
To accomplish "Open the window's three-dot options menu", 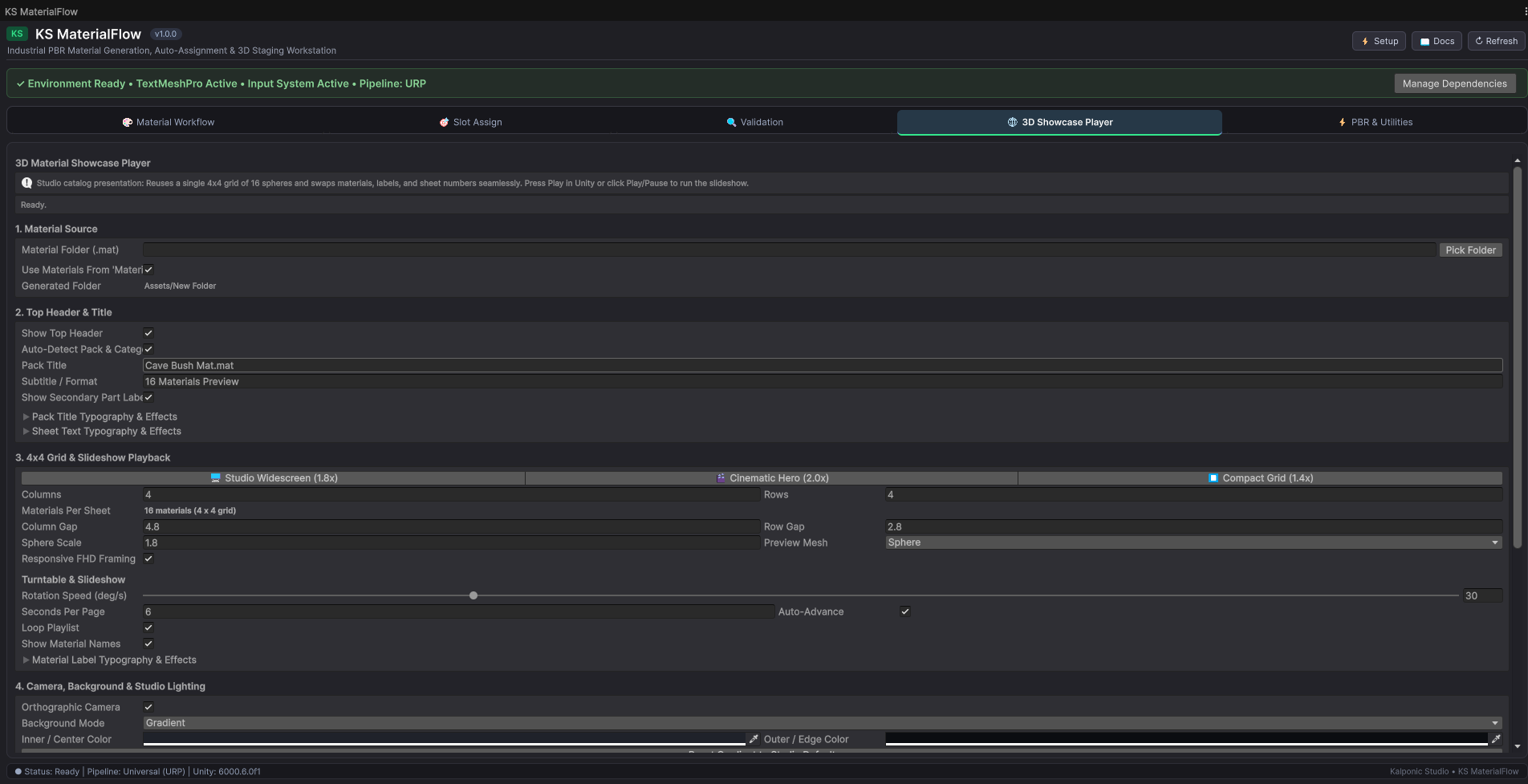I will [x=1524, y=12].
